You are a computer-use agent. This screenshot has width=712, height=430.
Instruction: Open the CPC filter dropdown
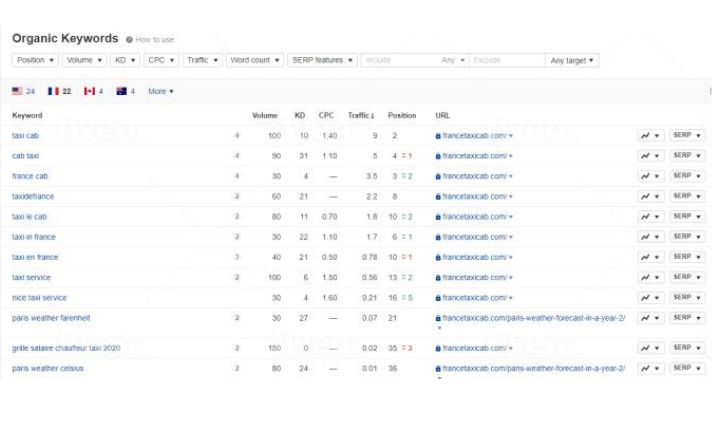click(x=161, y=60)
